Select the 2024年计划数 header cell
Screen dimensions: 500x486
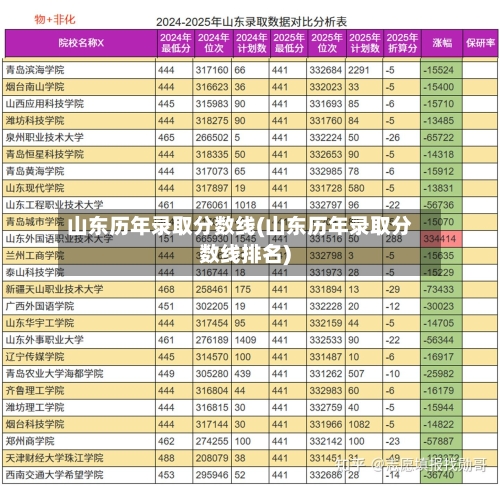click(x=251, y=43)
